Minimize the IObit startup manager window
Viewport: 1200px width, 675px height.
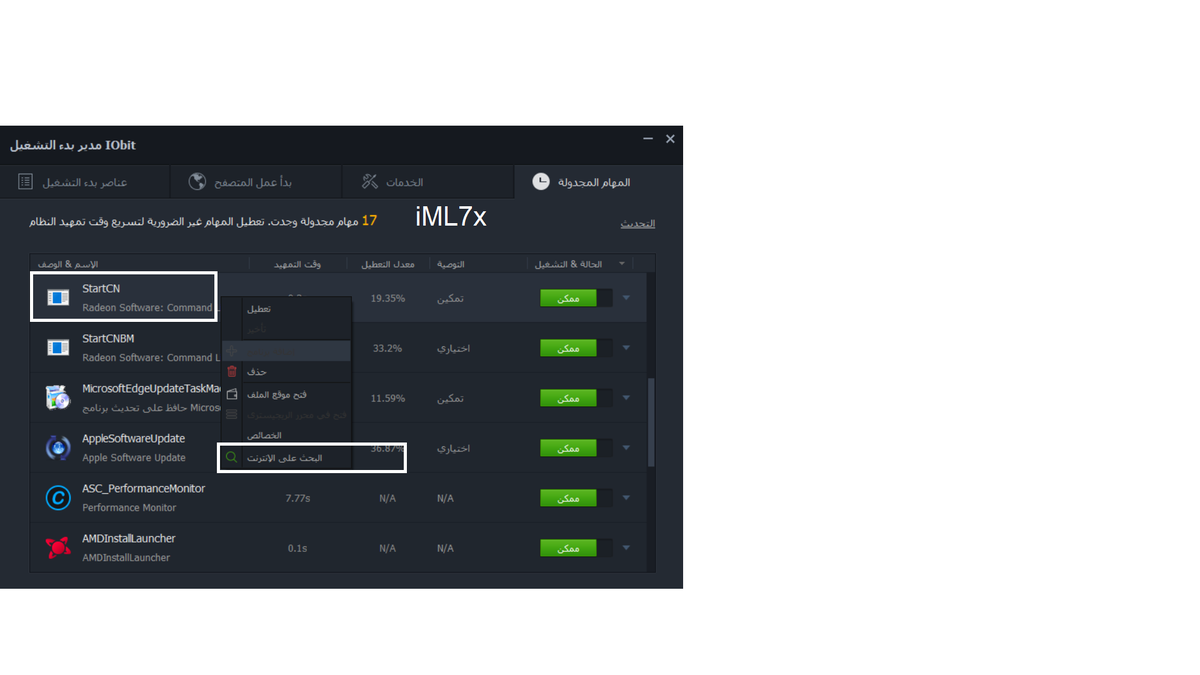click(648, 139)
